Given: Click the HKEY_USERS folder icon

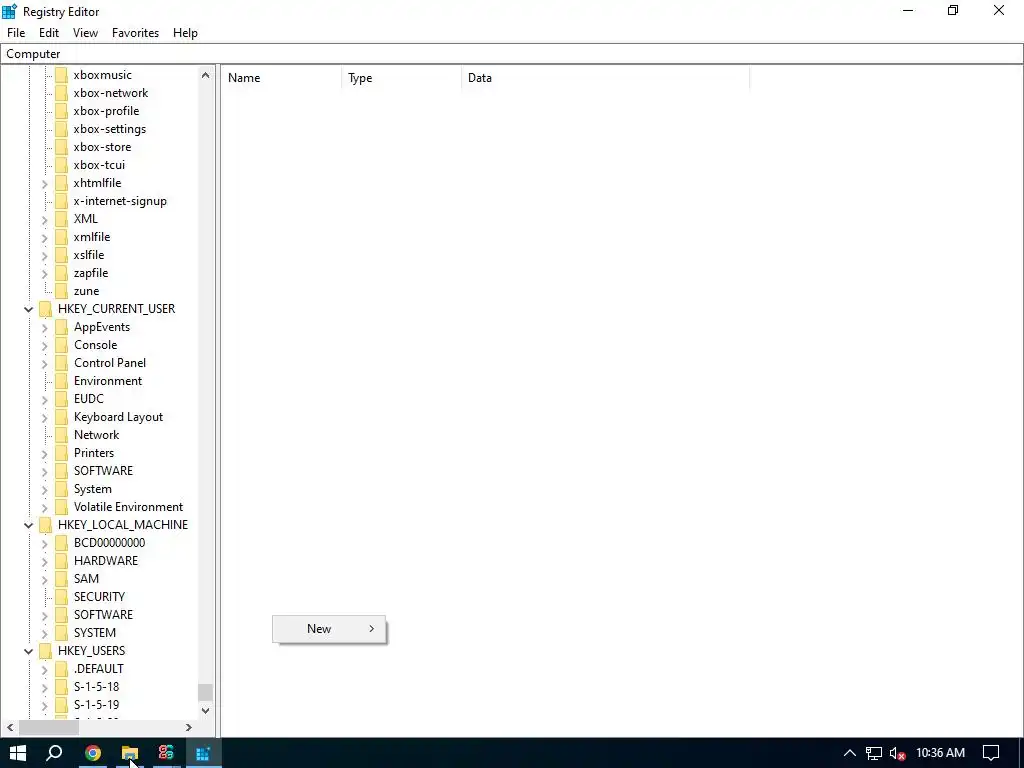Looking at the screenshot, I should click(x=45, y=651).
